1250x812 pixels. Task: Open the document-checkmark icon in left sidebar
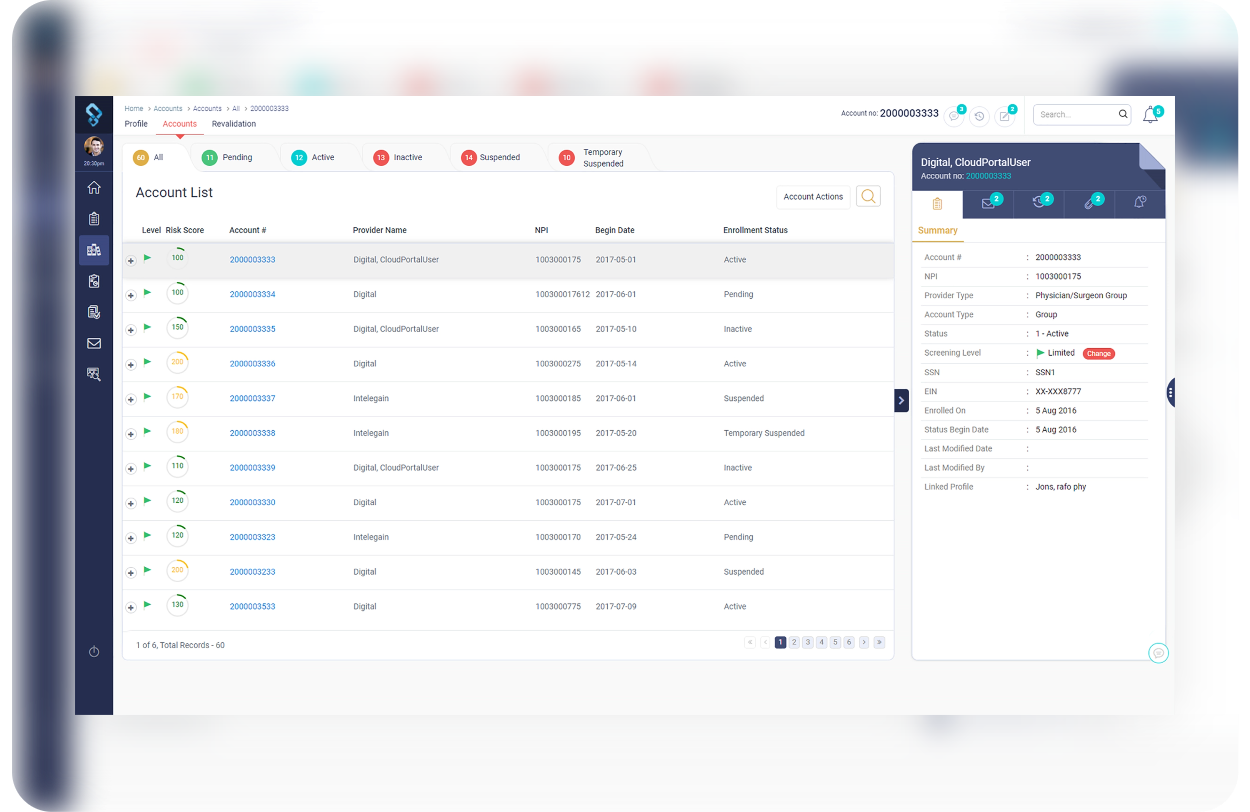coord(94,312)
